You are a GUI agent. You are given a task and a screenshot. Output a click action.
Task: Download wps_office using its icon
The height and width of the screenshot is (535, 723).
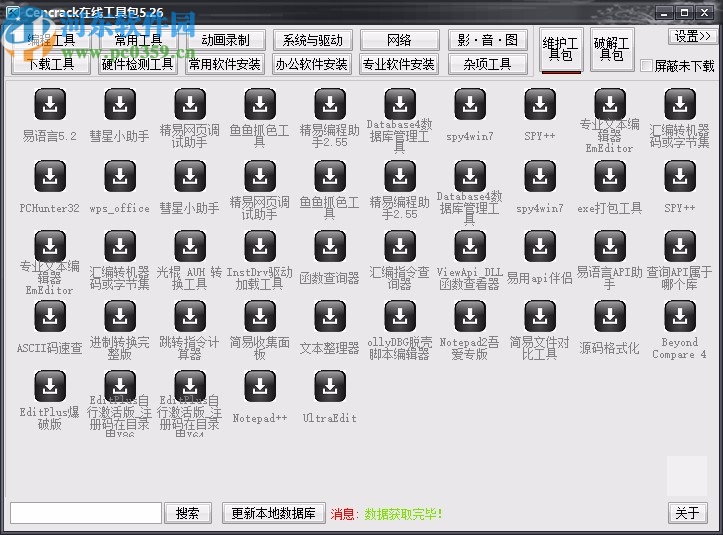click(x=120, y=176)
